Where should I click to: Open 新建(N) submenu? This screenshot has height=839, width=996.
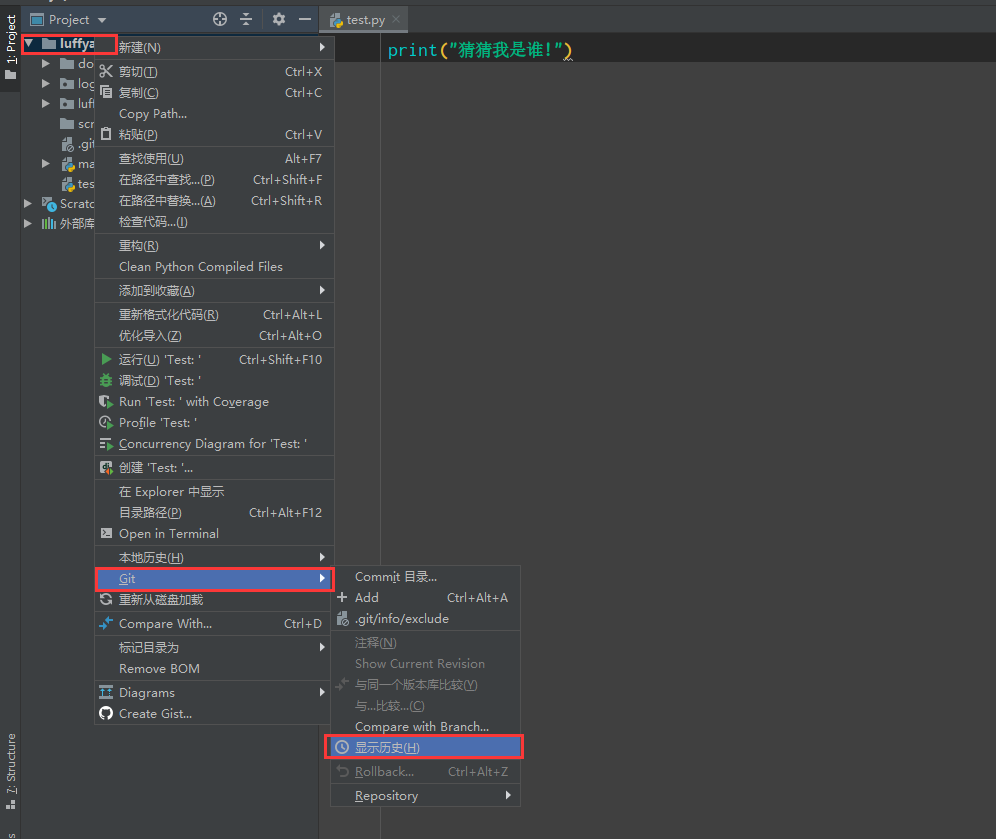(x=214, y=48)
